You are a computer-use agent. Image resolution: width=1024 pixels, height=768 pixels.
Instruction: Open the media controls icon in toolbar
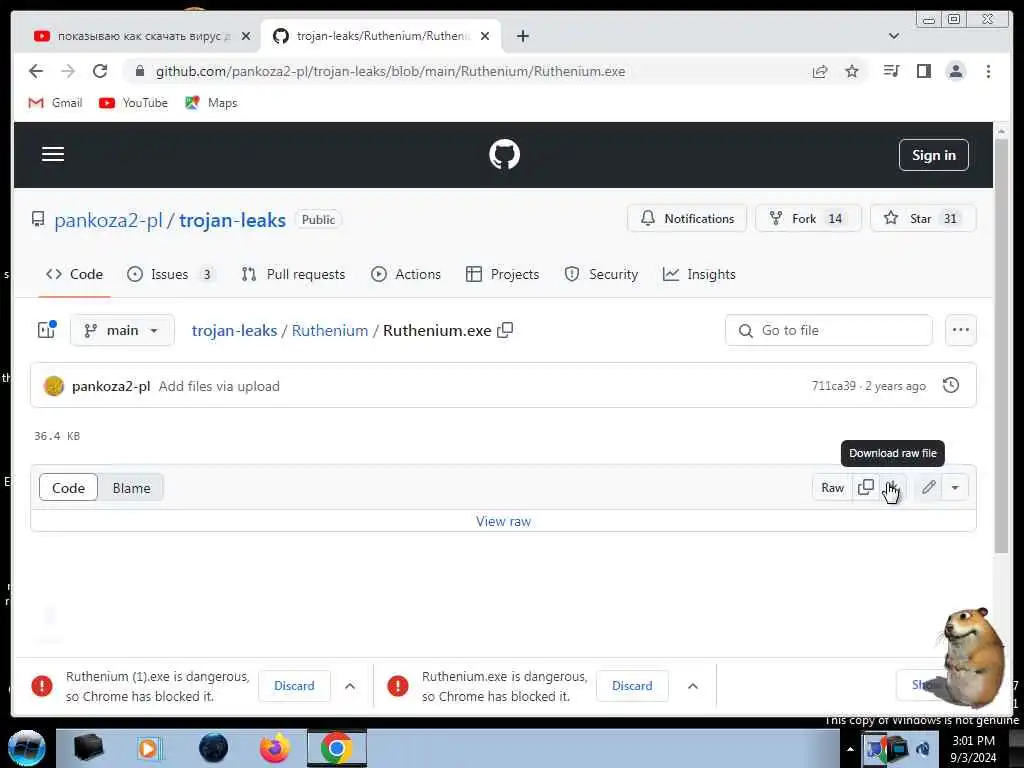coord(891,71)
